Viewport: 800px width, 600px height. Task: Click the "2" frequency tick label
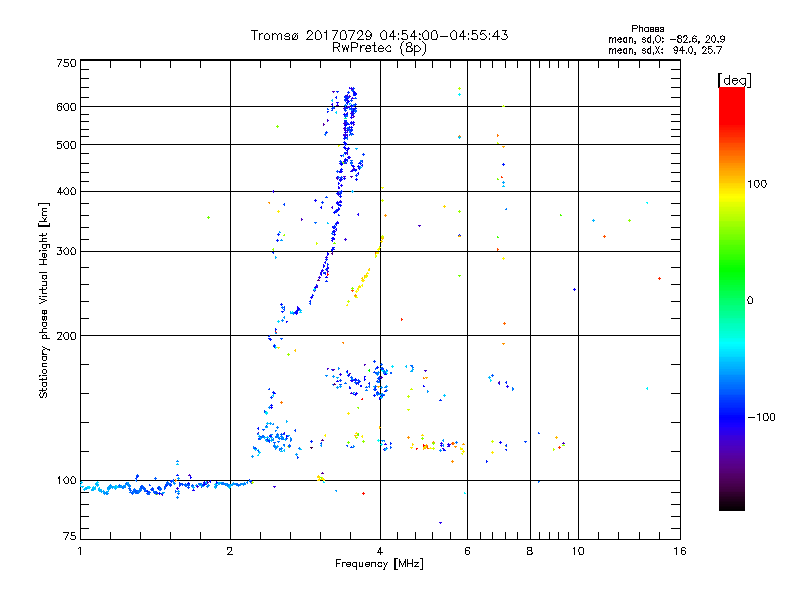(x=230, y=551)
